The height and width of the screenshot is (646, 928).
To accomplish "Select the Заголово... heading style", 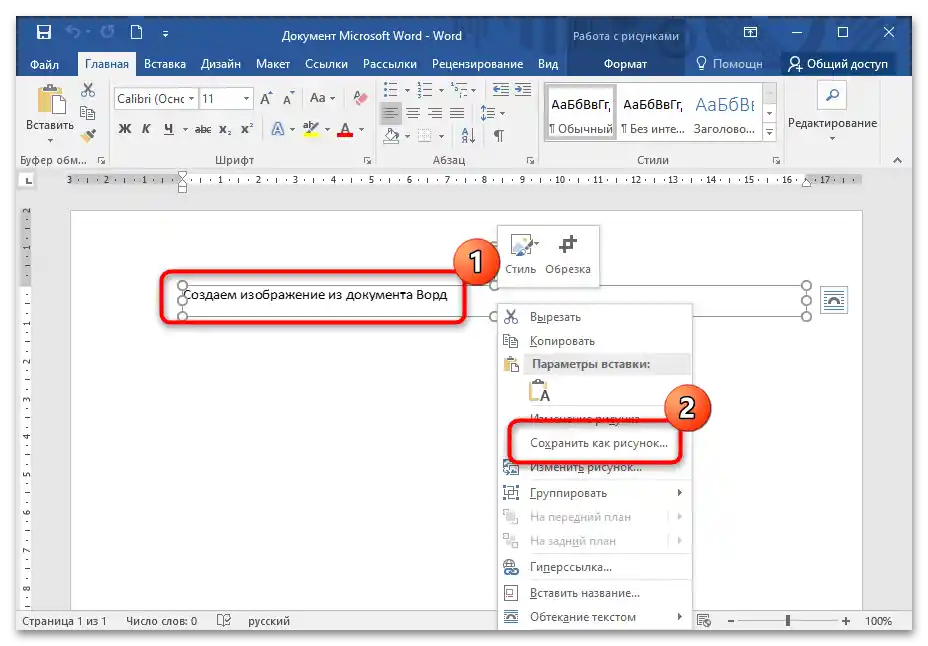I will pyautogui.click(x=724, y=112).
